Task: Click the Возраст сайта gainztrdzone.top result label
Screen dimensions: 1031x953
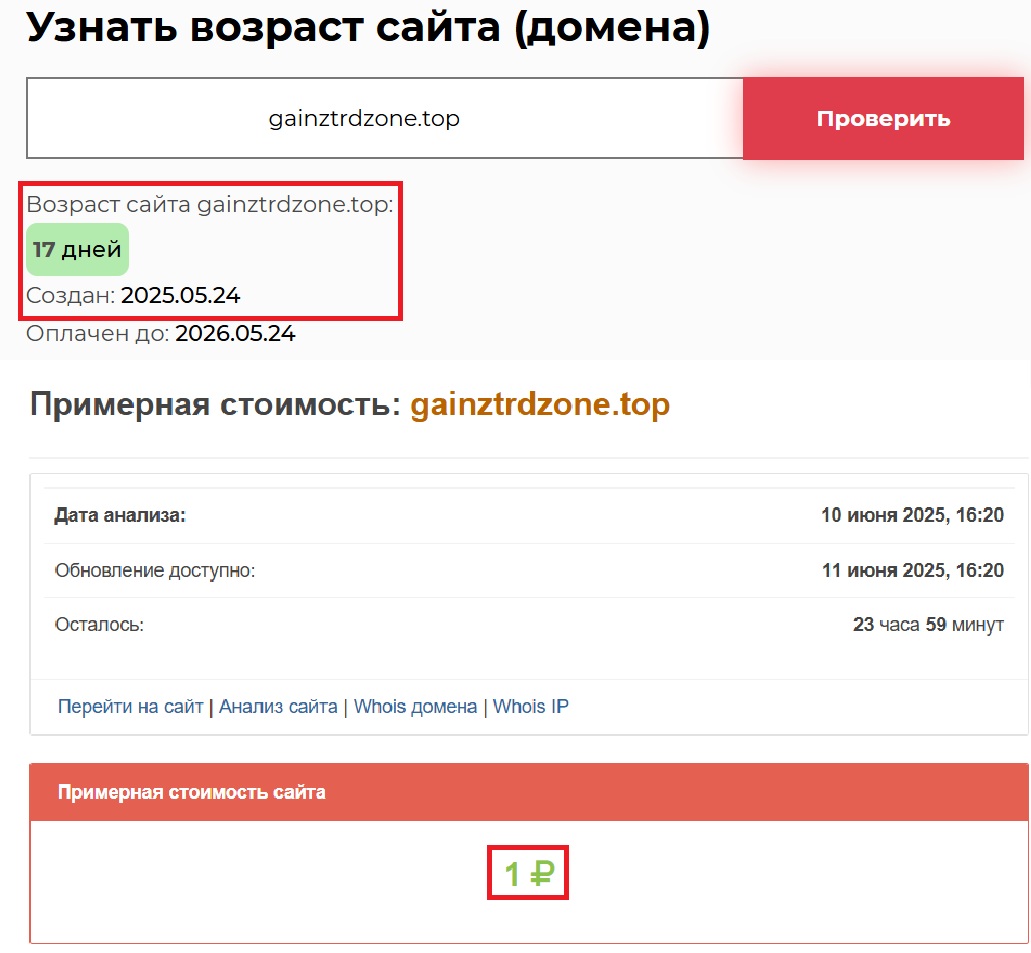Action: click(x=210, y=205)
